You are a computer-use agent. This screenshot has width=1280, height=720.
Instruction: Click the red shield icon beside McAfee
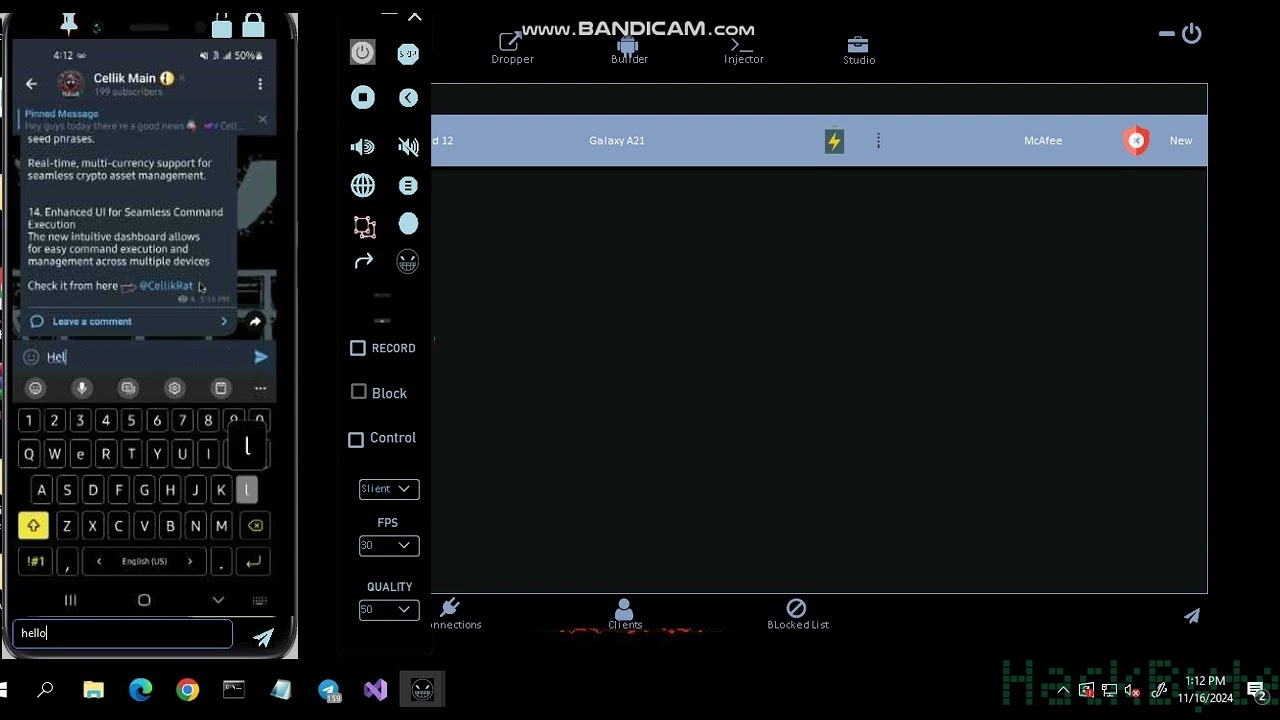click(x=1136, y=141)
